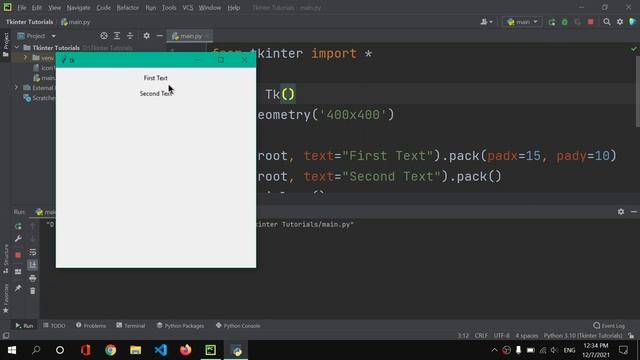Click the CRLF line separator status
This screenshot has height=360, width=640.
481,336
